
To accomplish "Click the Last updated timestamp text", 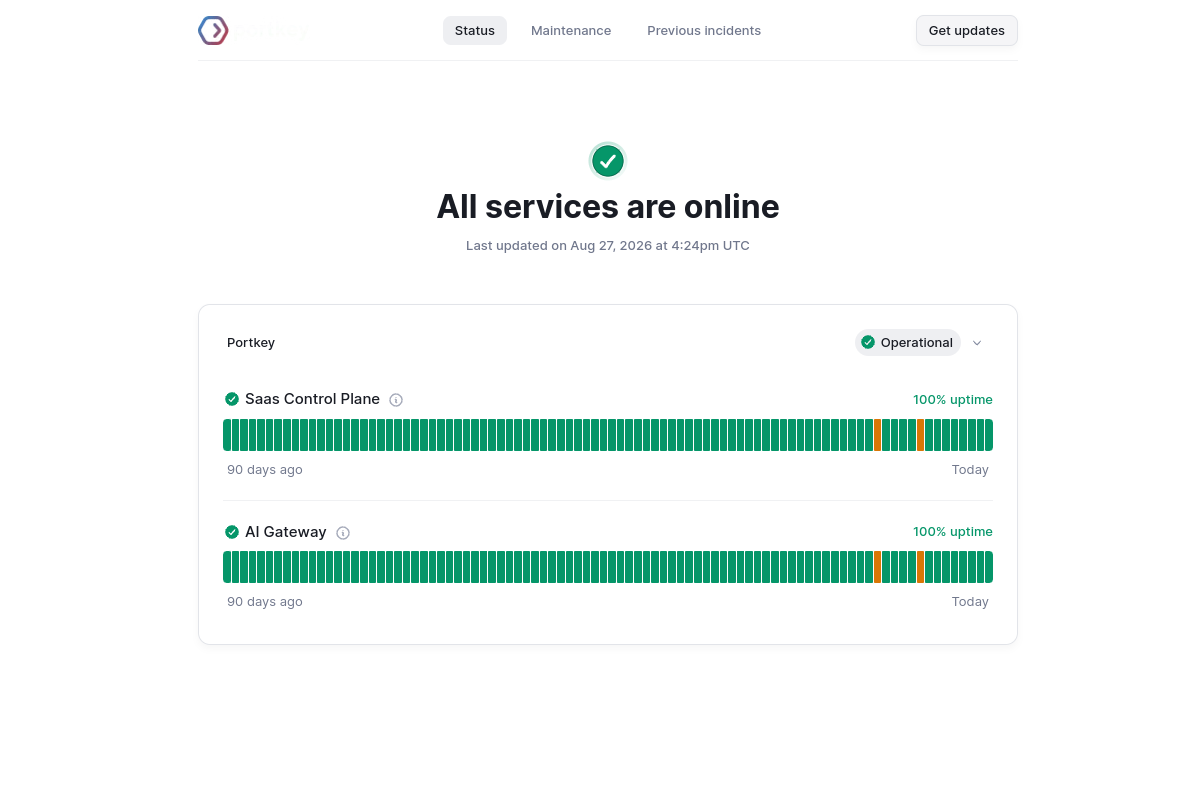I will [608, 245].
